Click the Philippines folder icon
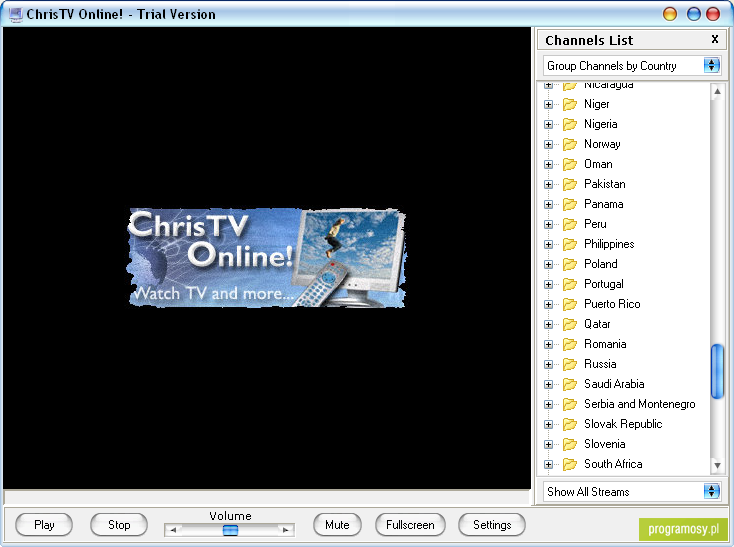 pos(570,244)
